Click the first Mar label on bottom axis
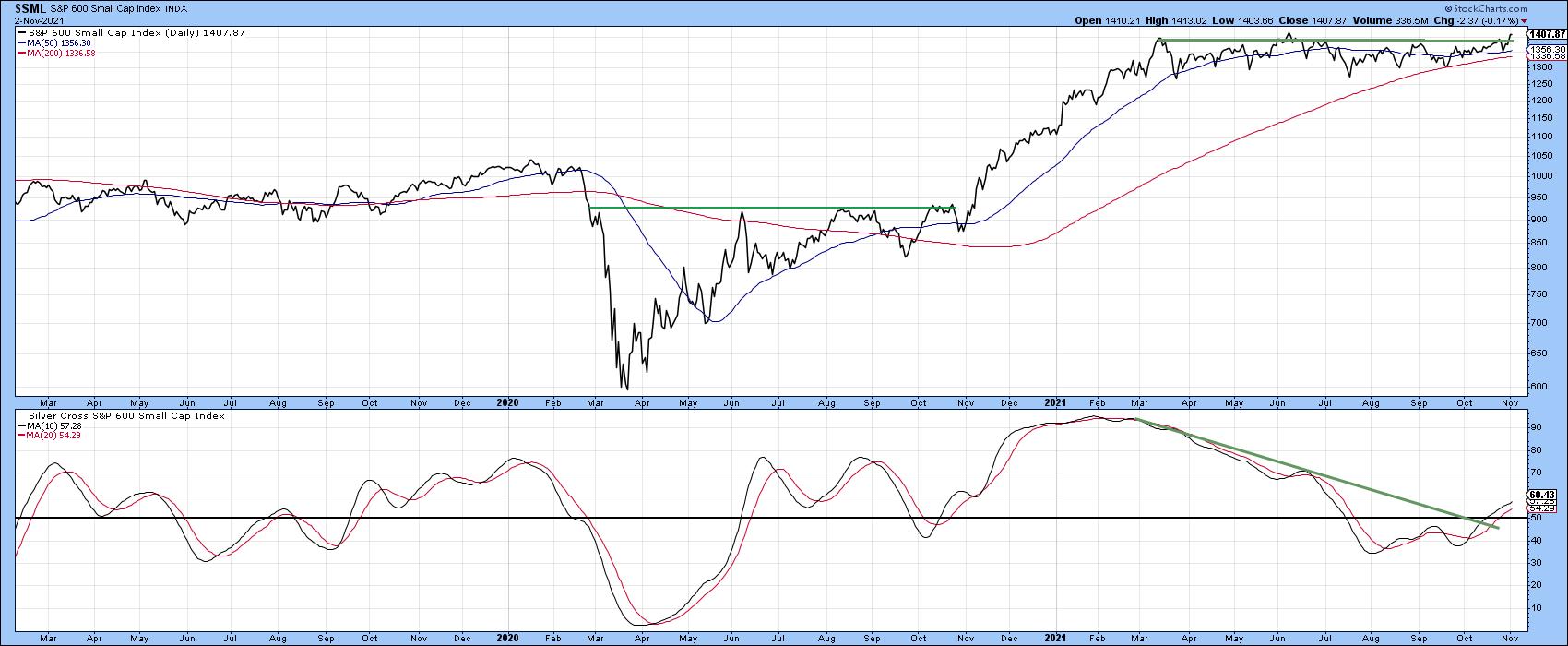Image resolution: width=1568 pixels, height=646 pixels. tap(49, 638)
